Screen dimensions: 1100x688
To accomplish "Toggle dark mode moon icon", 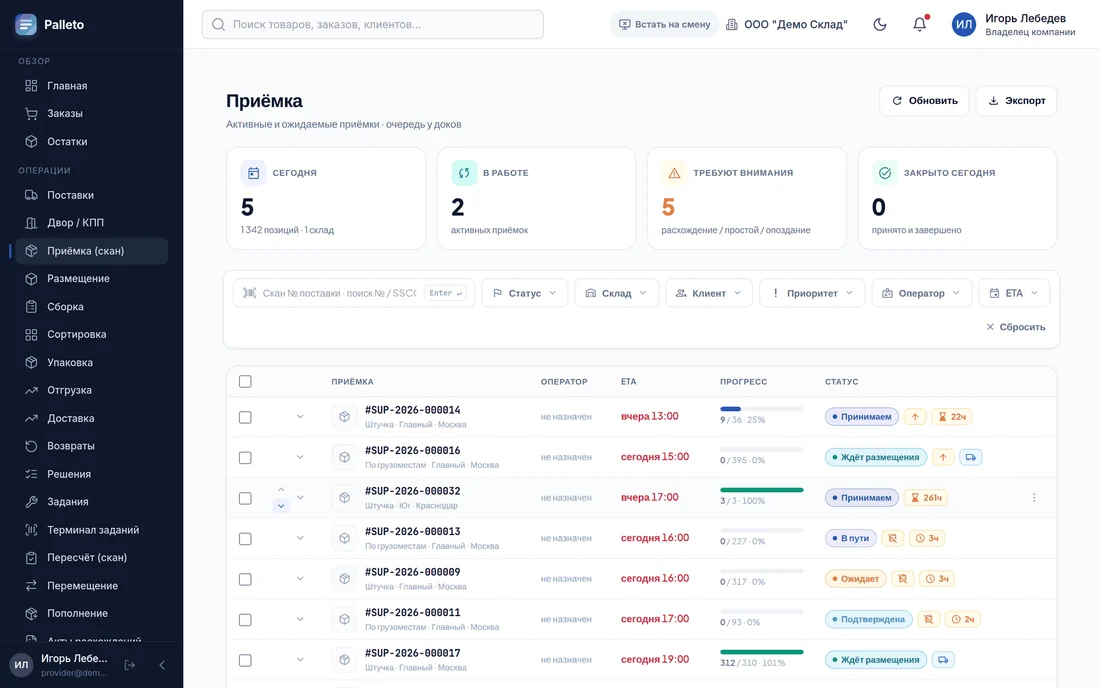I will (880, 25).
